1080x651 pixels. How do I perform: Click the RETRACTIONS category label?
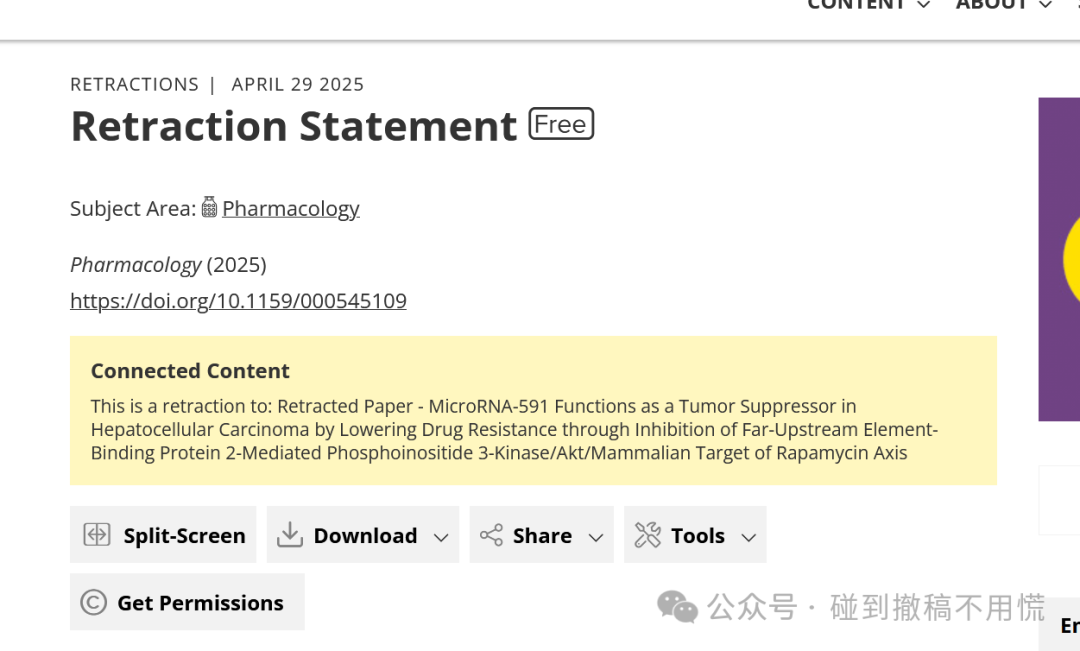(x=134, y=84)
